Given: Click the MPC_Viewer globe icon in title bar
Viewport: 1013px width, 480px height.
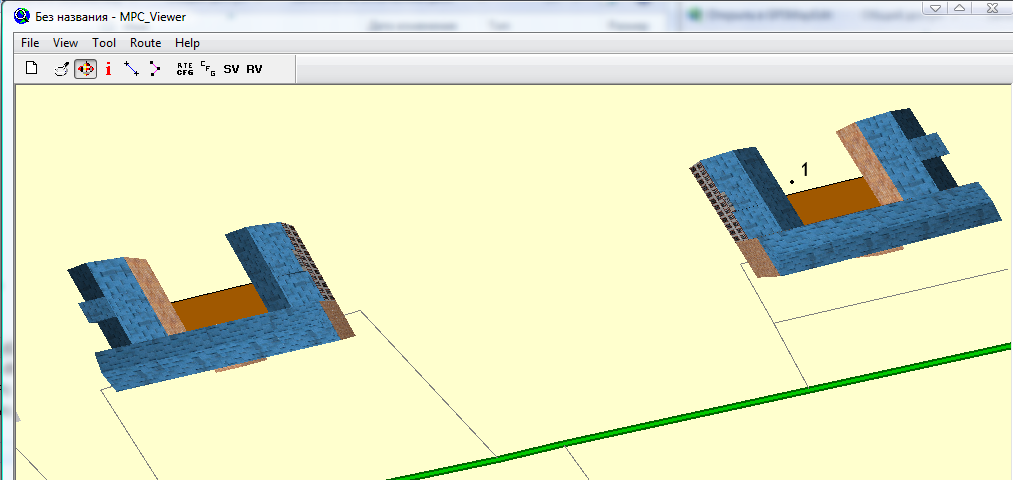Looking at the screenshot, I should pos(22,17).
